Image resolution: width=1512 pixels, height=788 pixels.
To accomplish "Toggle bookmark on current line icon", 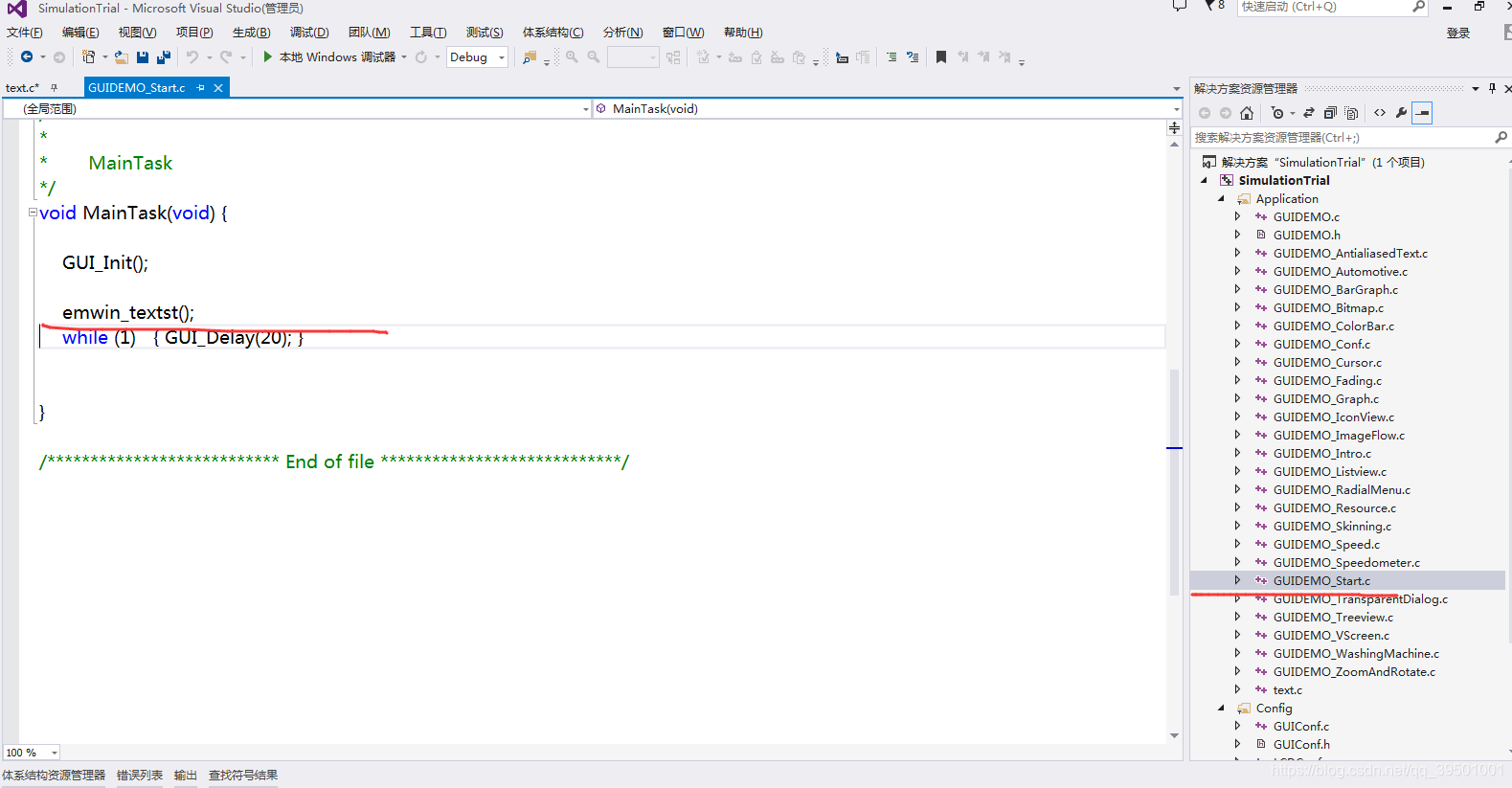I will click(x=941, y=57).
